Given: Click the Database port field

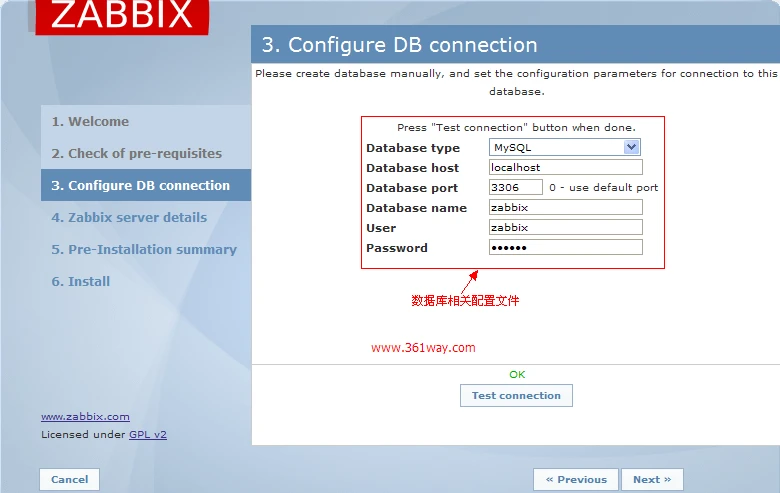Looking at the screenshot, I should [515, 187].
